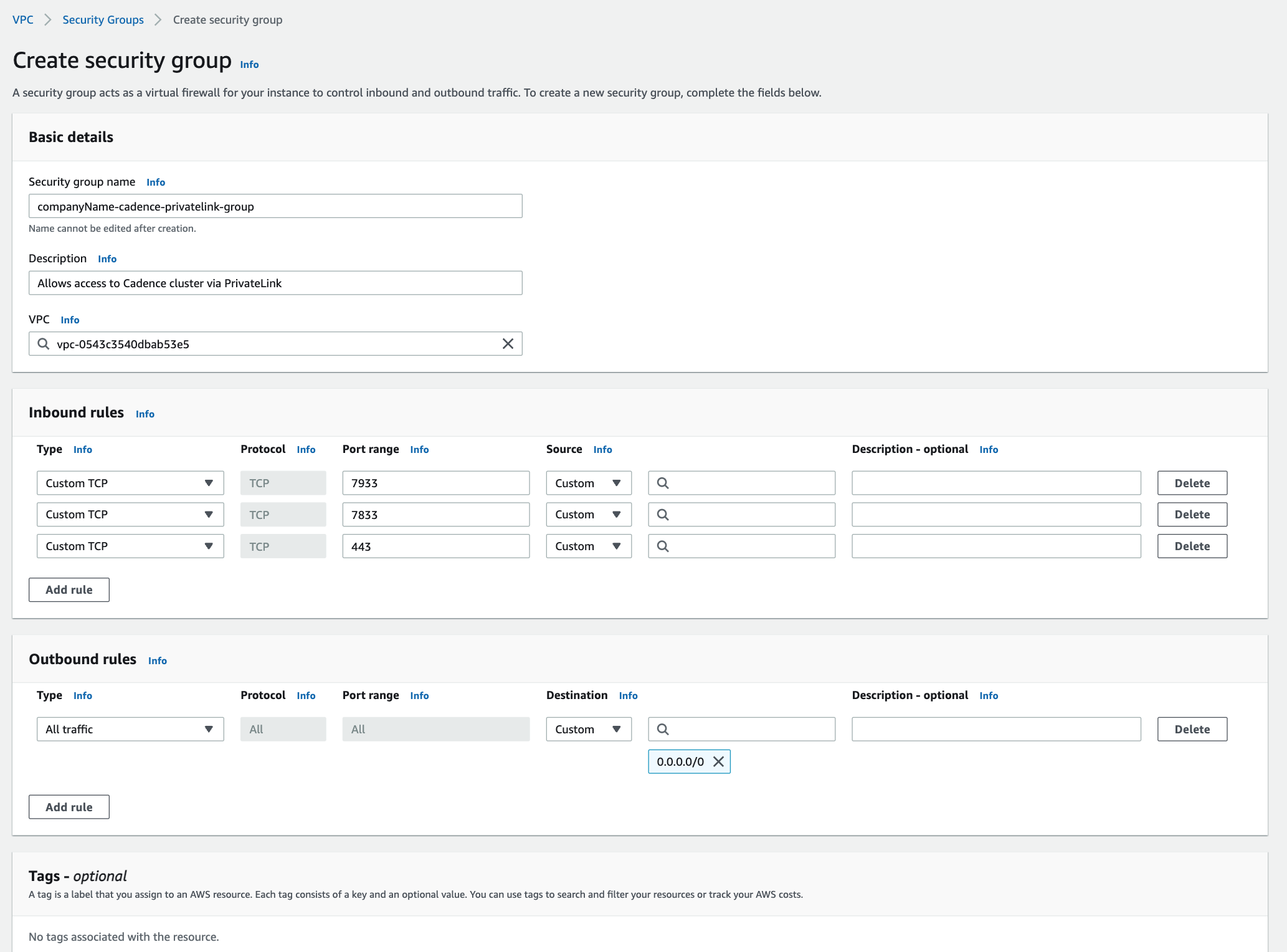Go to Security Groups breadcrumb
Screen dimensions: 1287x952
(x=103, y=20)
